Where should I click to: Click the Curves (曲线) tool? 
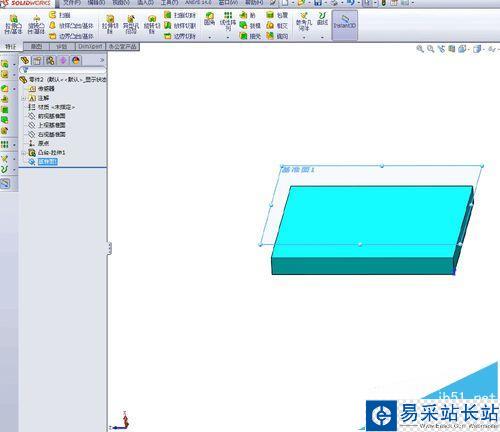(322, 19)
